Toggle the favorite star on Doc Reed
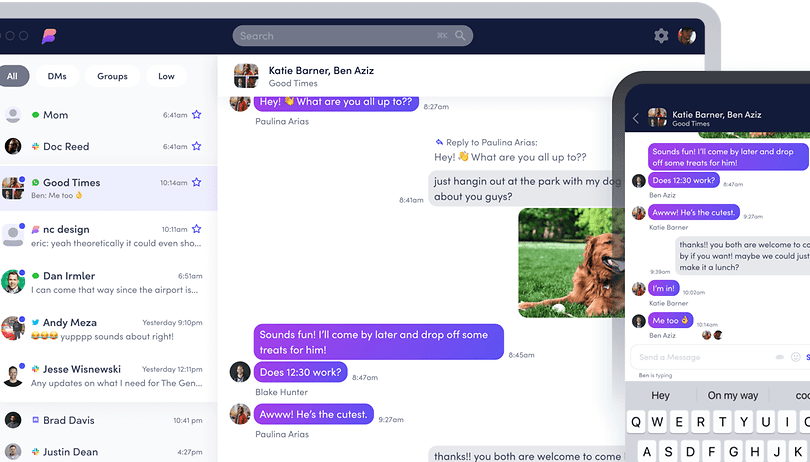Screen dimensions: 810x462 196,146
